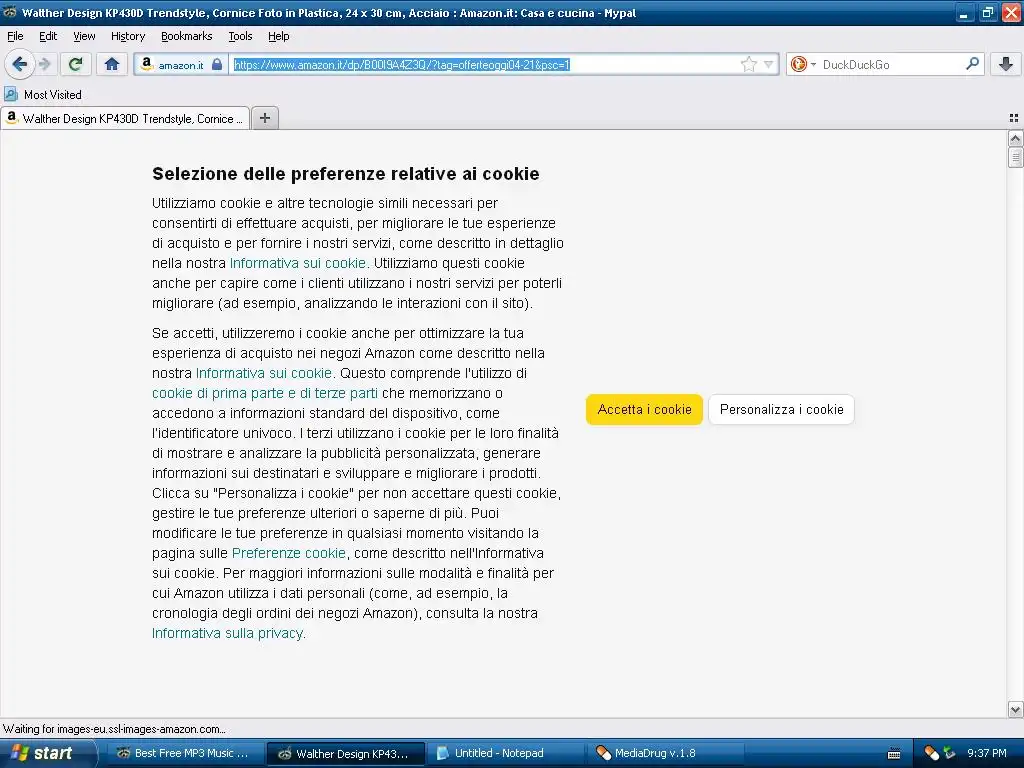Click the scrollbar down arrow

[1015, 709]
